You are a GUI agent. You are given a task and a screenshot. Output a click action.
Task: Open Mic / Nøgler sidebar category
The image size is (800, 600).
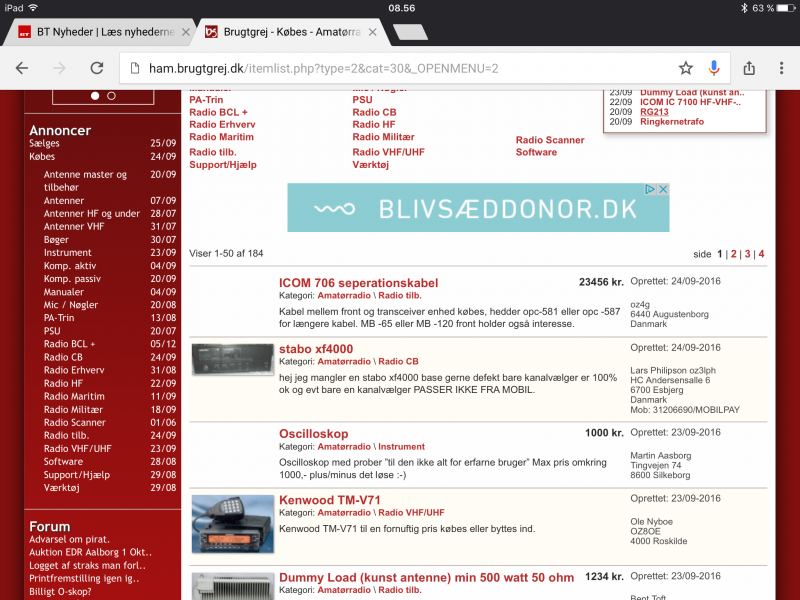pos(71,305)
